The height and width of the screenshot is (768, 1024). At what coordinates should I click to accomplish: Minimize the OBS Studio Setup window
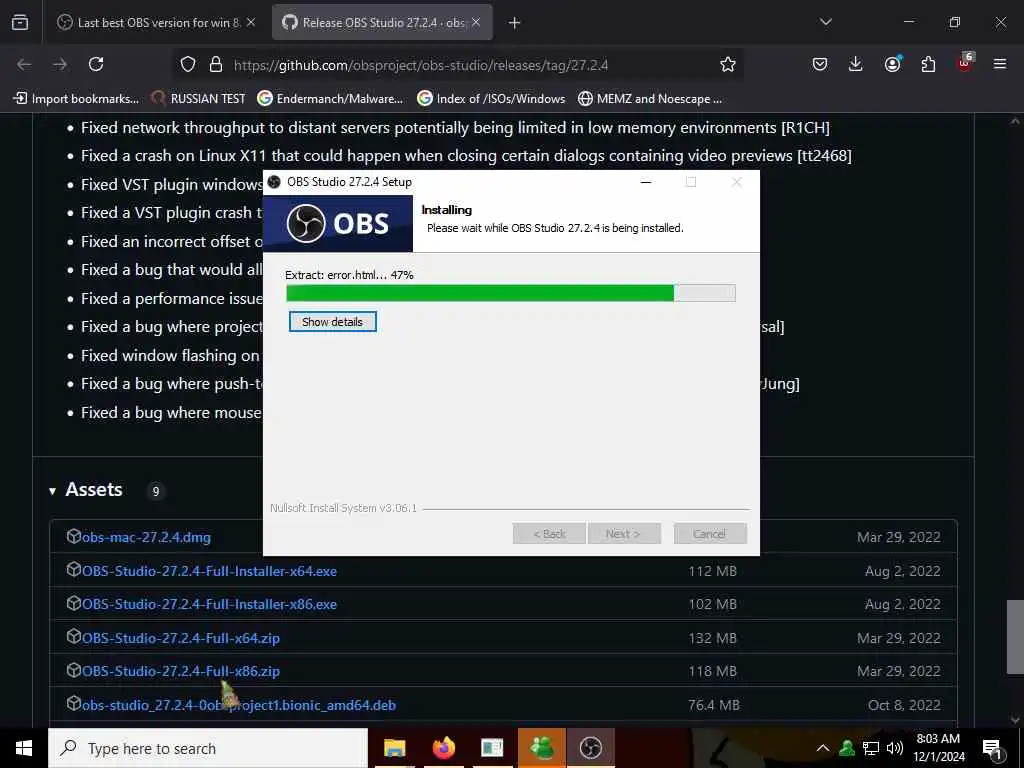646,182
